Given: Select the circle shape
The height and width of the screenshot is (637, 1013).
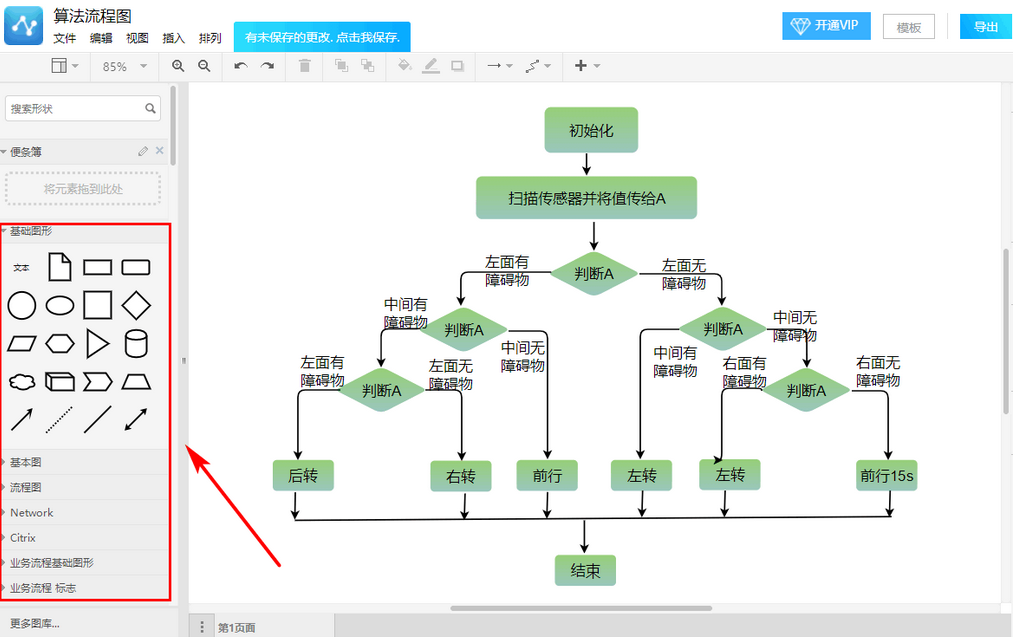Looking at the screenshot, I should (x=21, y=305).
